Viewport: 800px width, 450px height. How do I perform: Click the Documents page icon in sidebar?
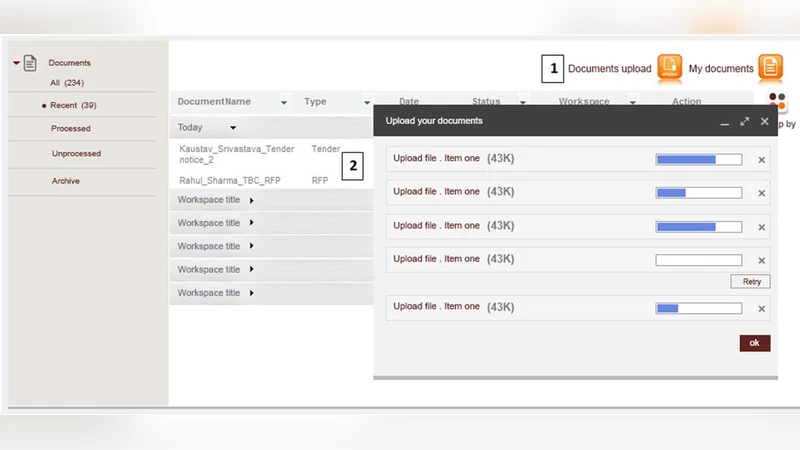point(31,63)
